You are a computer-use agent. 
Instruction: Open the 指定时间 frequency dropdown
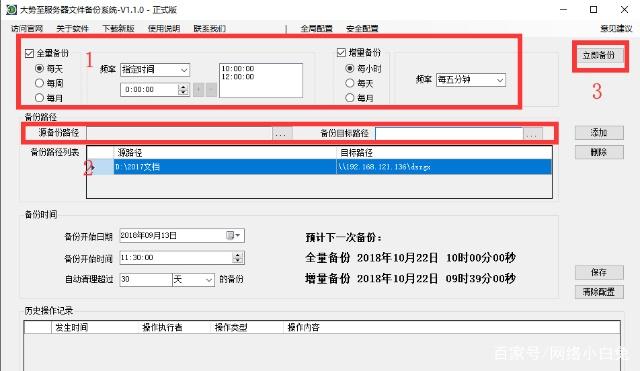[155, 70]
